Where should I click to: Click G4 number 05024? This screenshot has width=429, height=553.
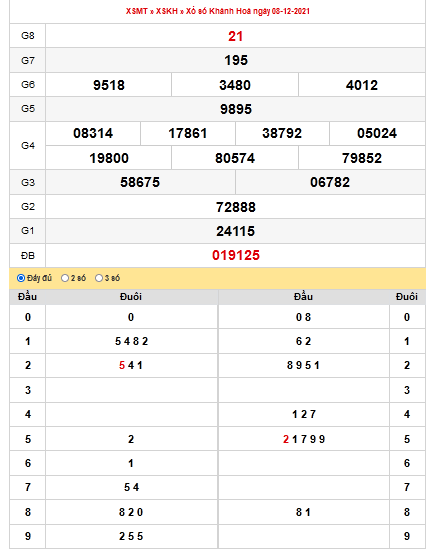[x=377, y=133]
